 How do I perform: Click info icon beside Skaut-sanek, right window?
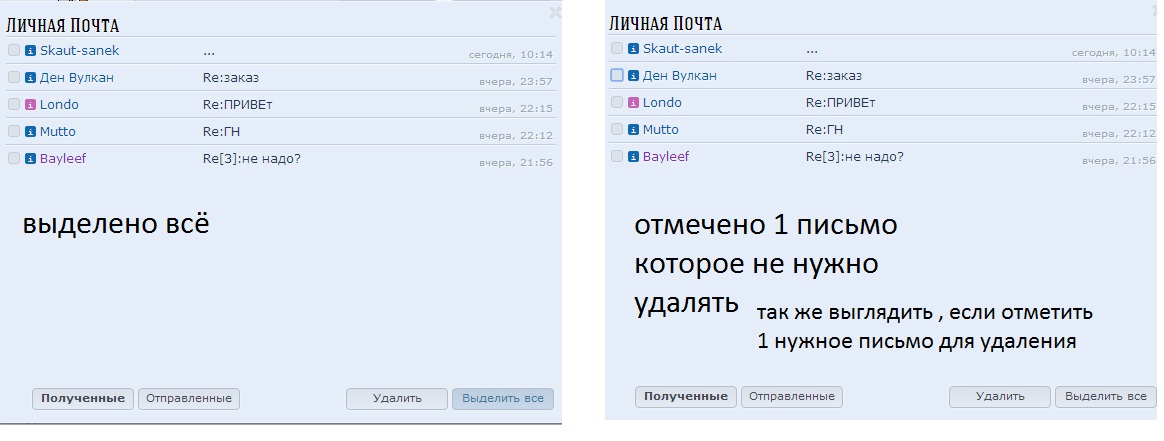pos(633,48)
